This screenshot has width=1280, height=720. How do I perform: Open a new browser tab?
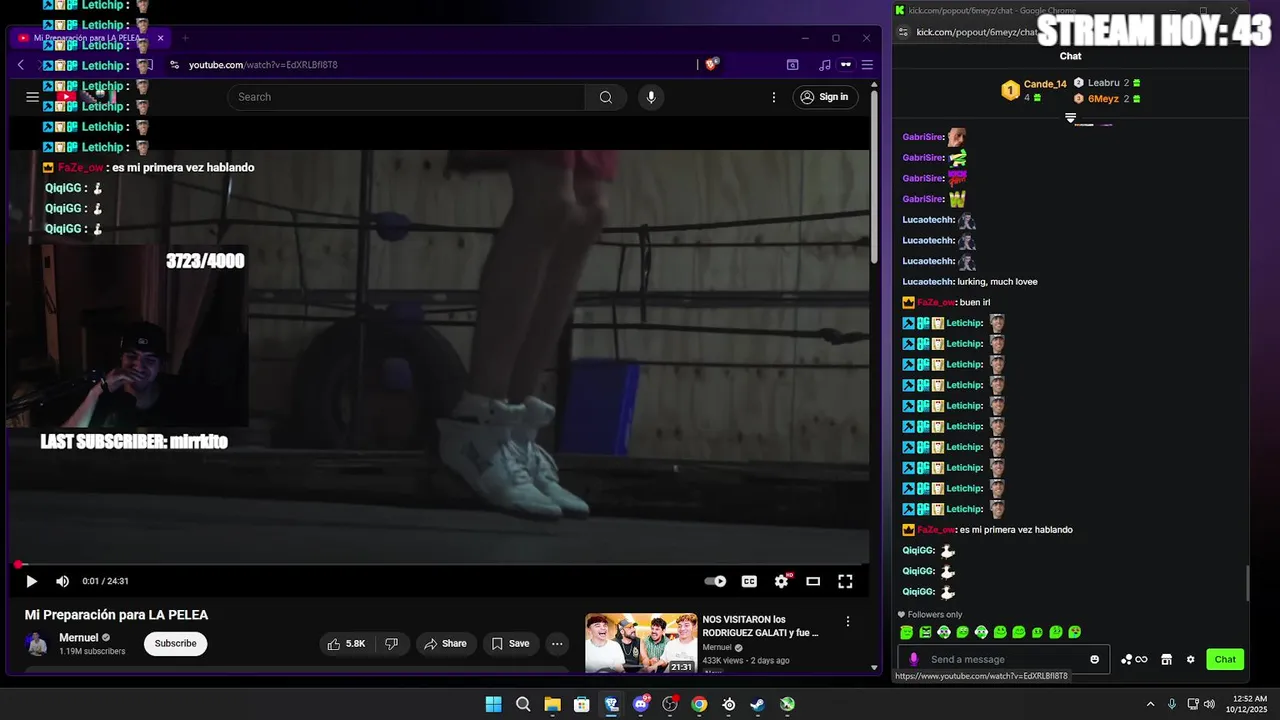185,38
